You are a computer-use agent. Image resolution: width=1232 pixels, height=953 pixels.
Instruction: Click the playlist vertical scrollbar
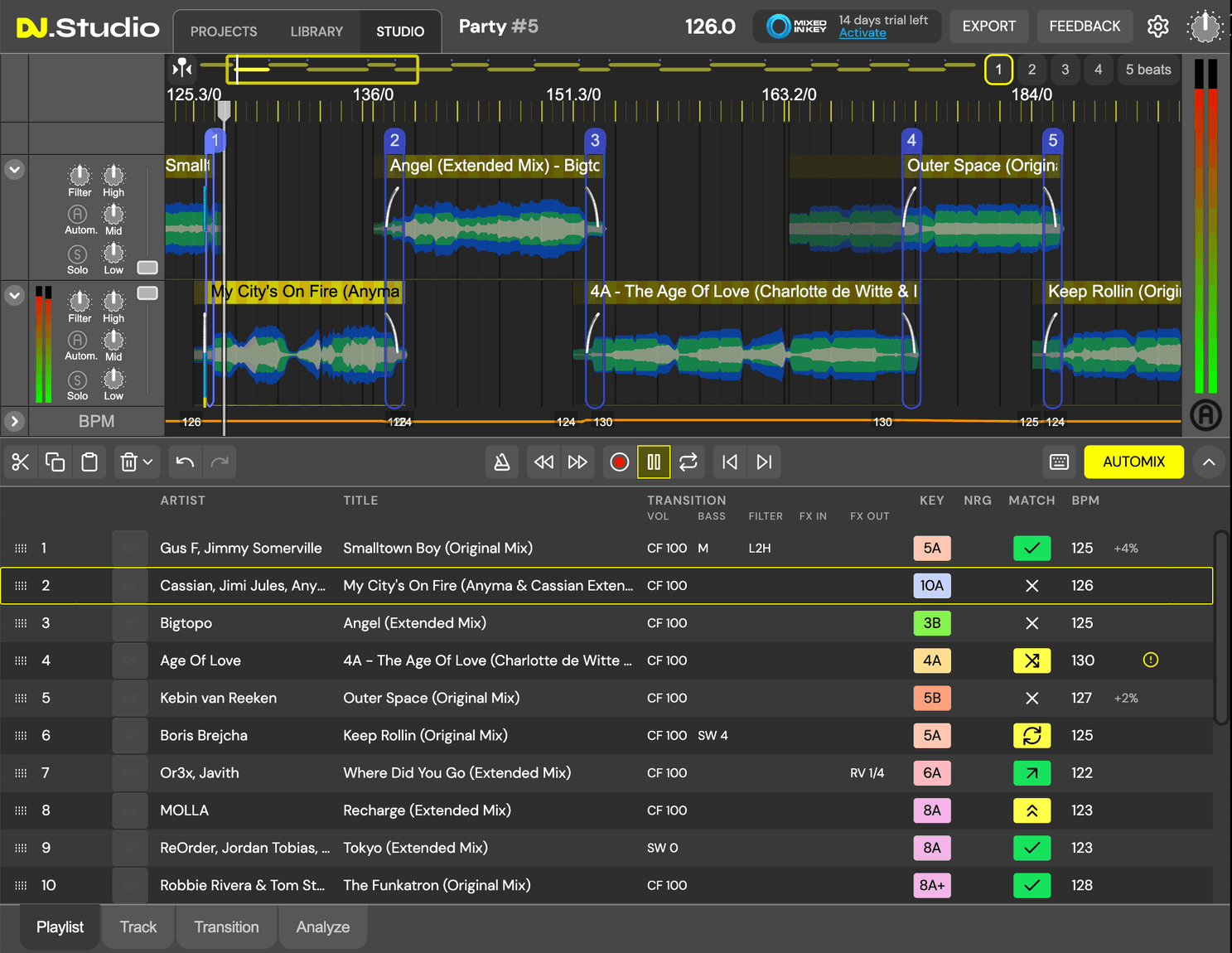click(1221, 628)
